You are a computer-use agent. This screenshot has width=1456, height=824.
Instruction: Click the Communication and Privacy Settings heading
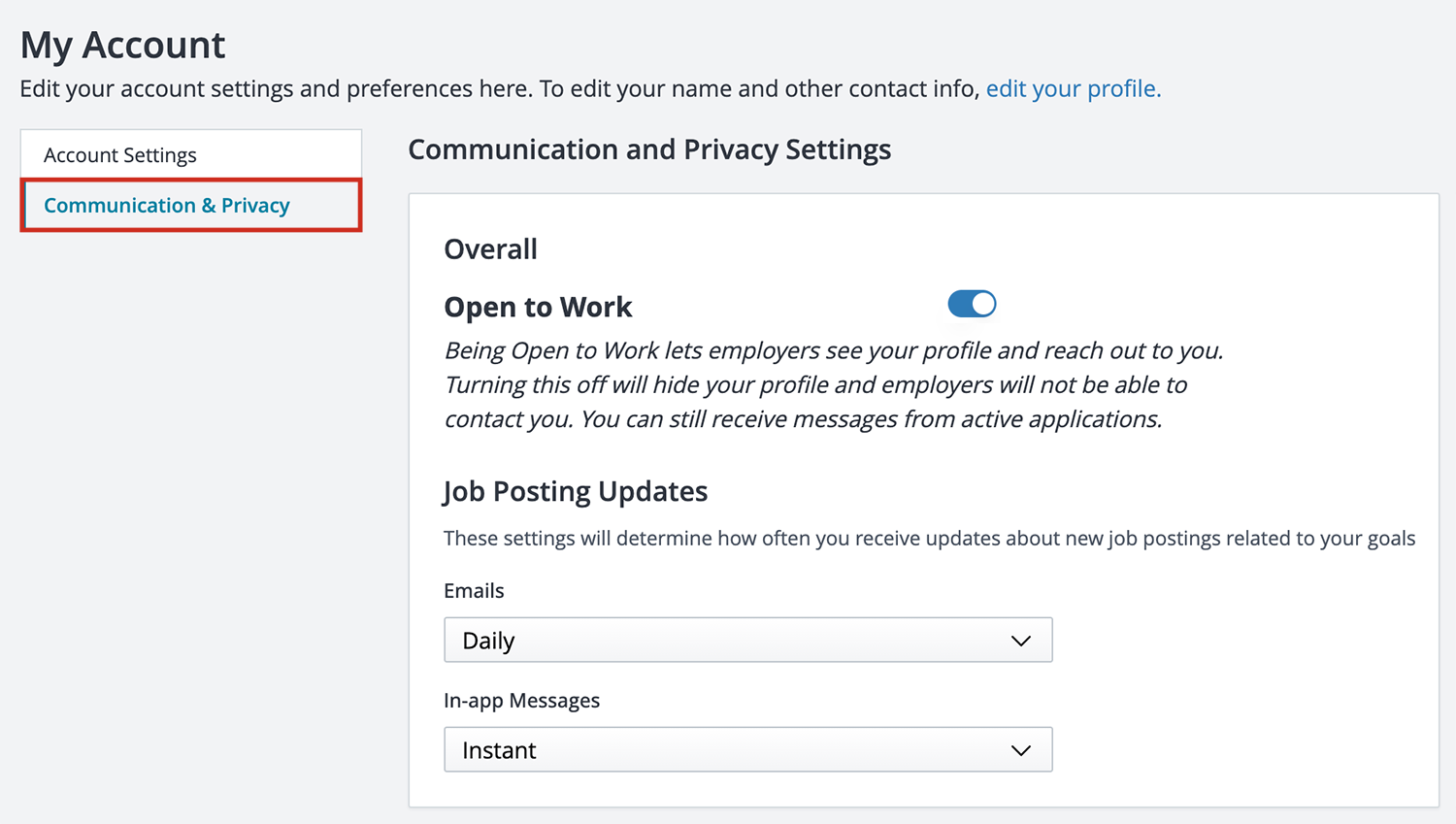pyautogui.click(x=649, y=149)
